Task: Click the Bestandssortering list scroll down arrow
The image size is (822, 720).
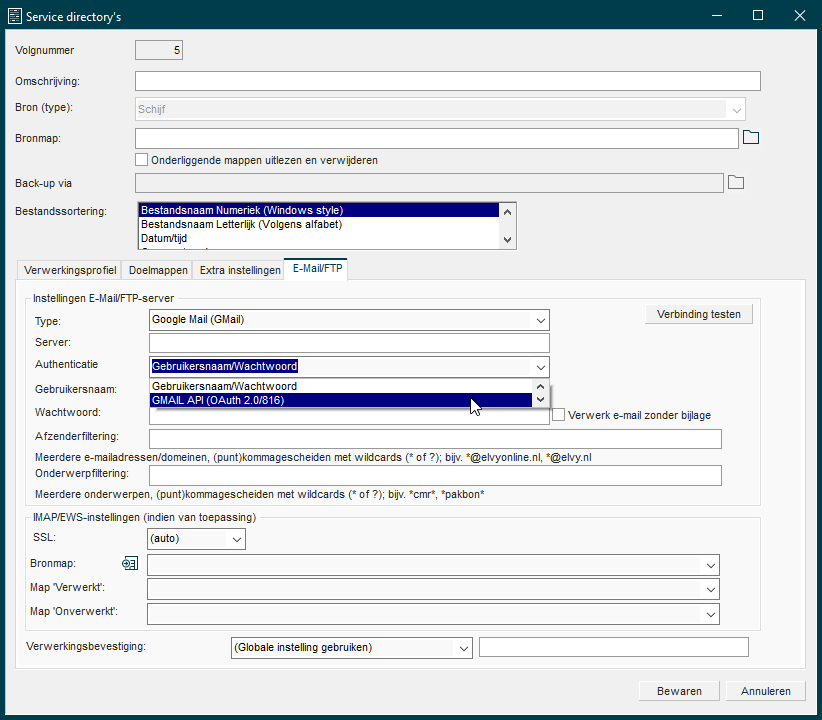Action: pos(507,240)
